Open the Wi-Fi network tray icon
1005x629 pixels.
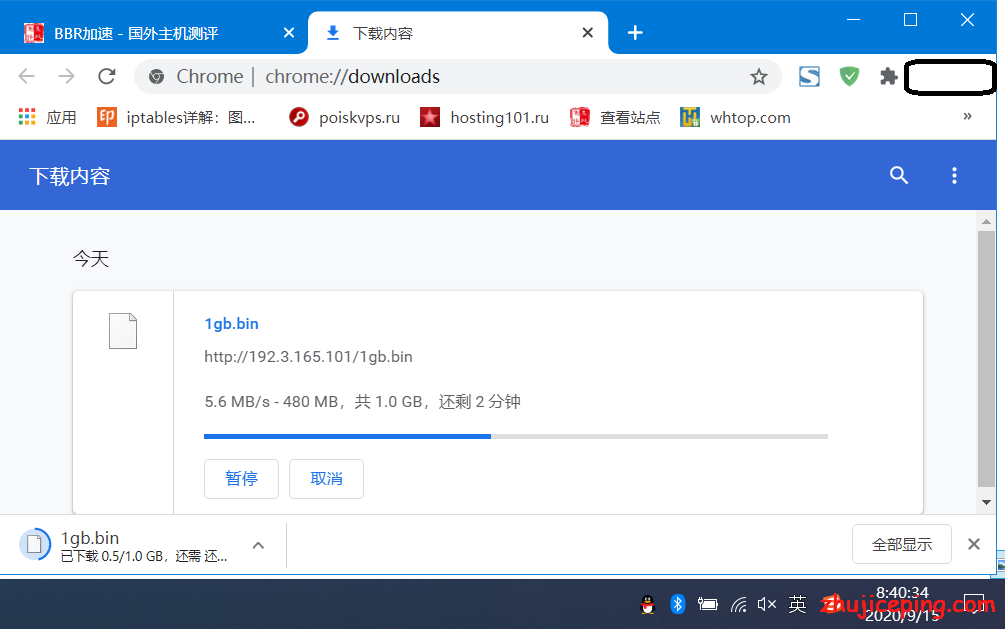[x=738, y=604]
